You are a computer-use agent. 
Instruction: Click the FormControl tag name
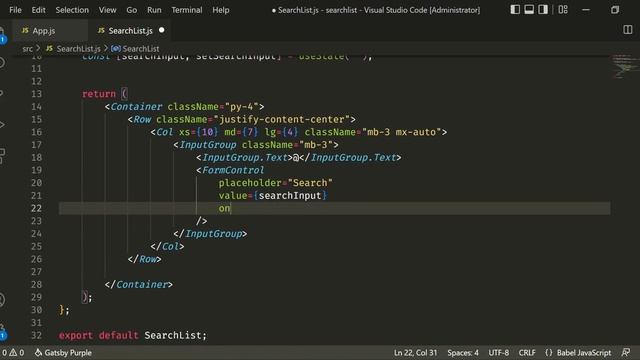pos(233,170)
